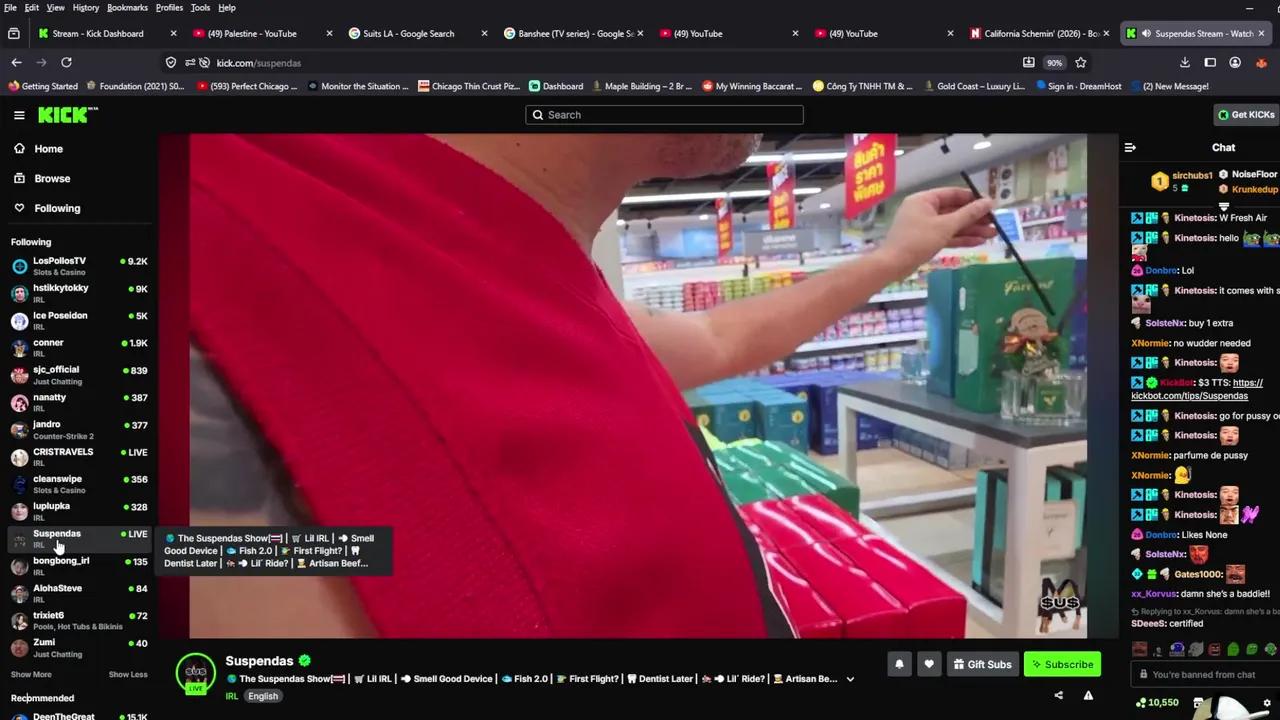Open cleanswipe channel in sidebar
This screenshot has width=1280, height=720.
click(x=78, y=483)
